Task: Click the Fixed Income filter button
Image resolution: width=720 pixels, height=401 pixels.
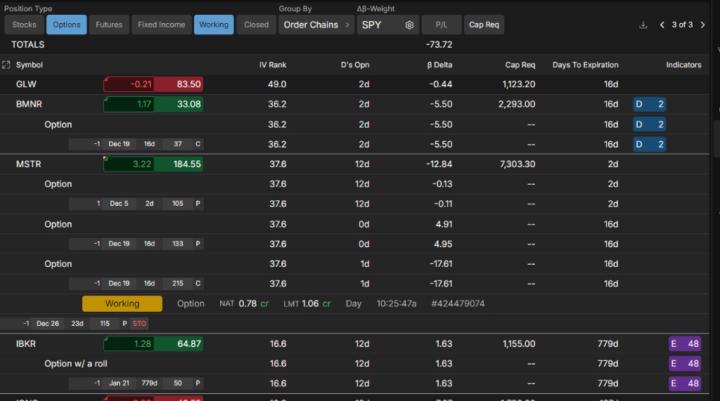Action: coord(161,24)
